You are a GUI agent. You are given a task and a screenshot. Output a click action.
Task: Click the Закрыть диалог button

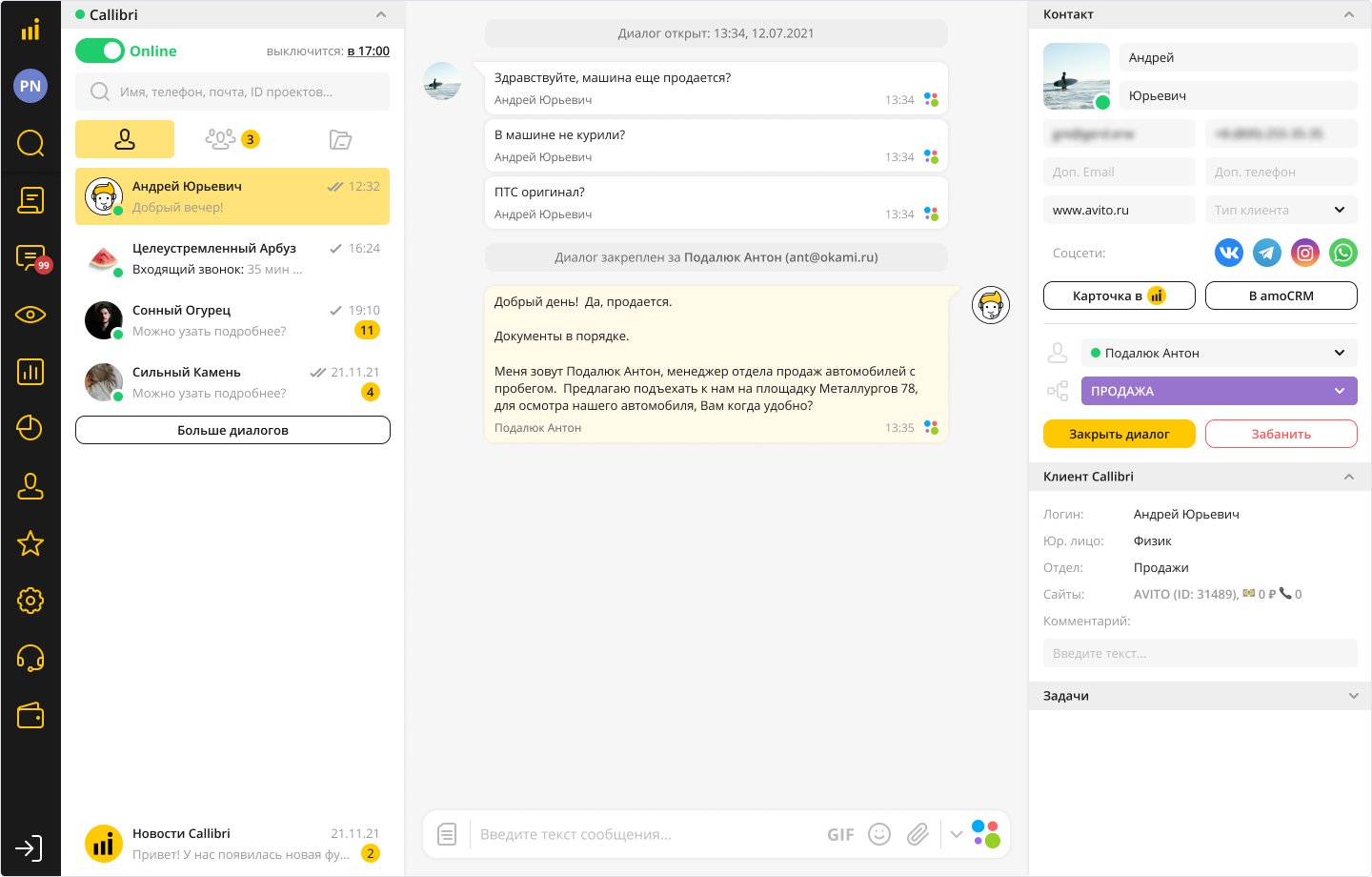pos(1119,434)
